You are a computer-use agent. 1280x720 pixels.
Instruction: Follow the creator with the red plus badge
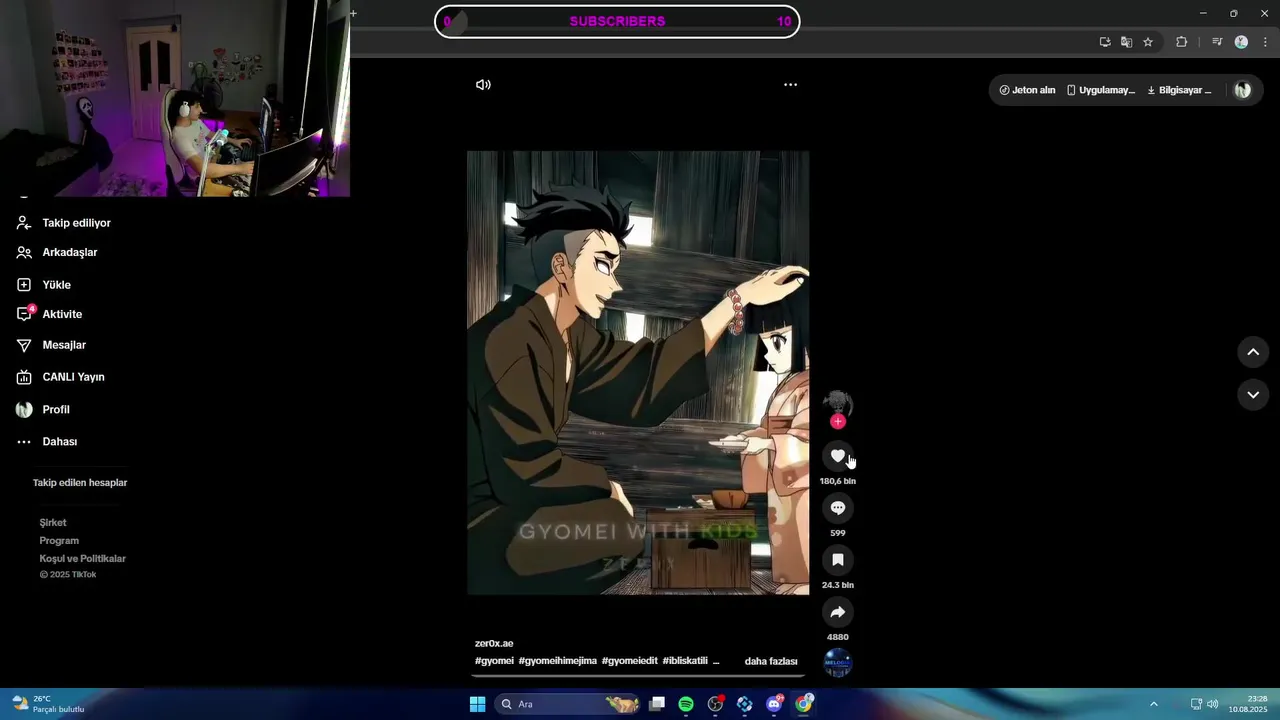pos(838,422)
